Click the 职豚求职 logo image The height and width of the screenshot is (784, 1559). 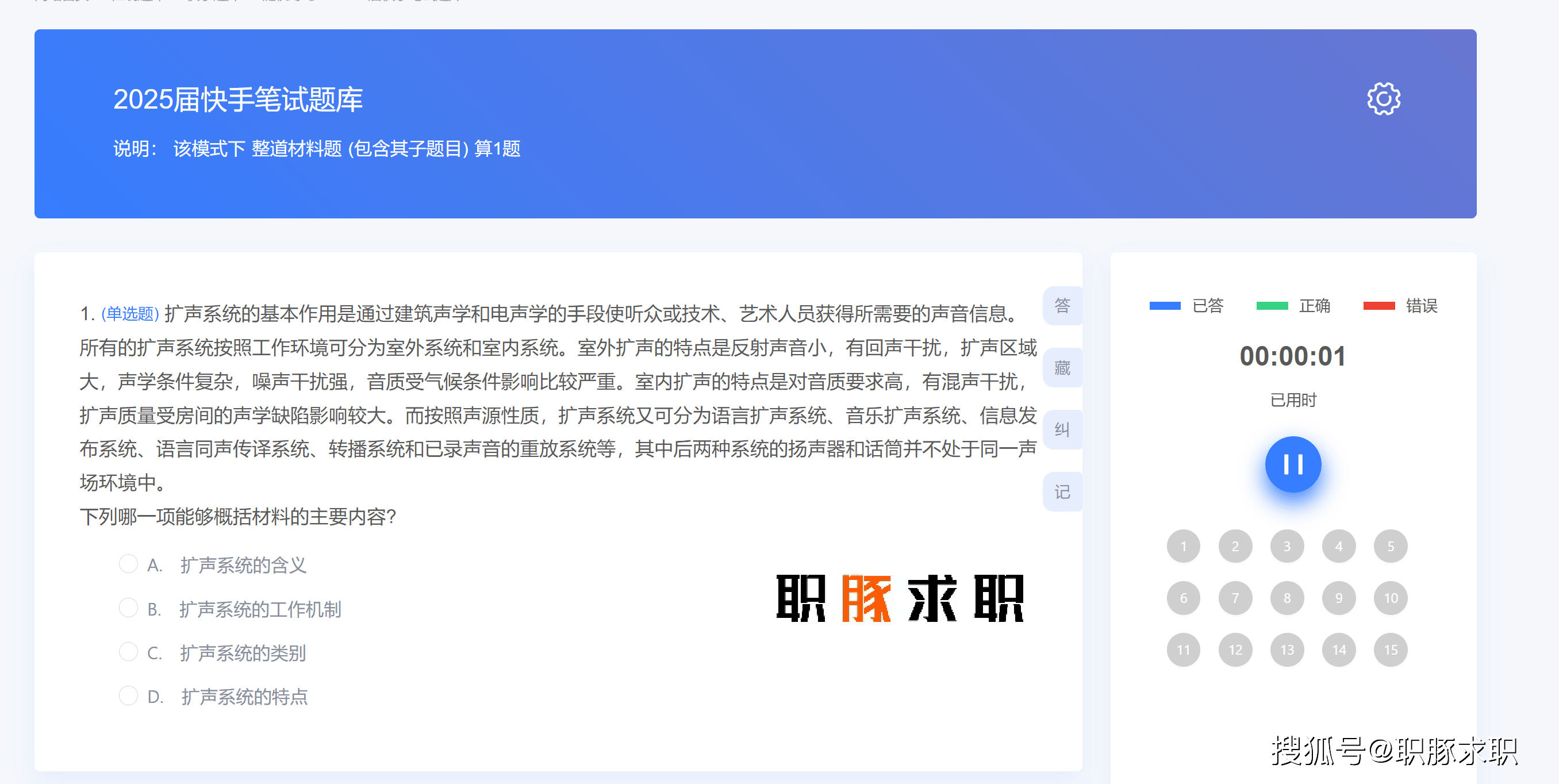[x=899, y=598]
